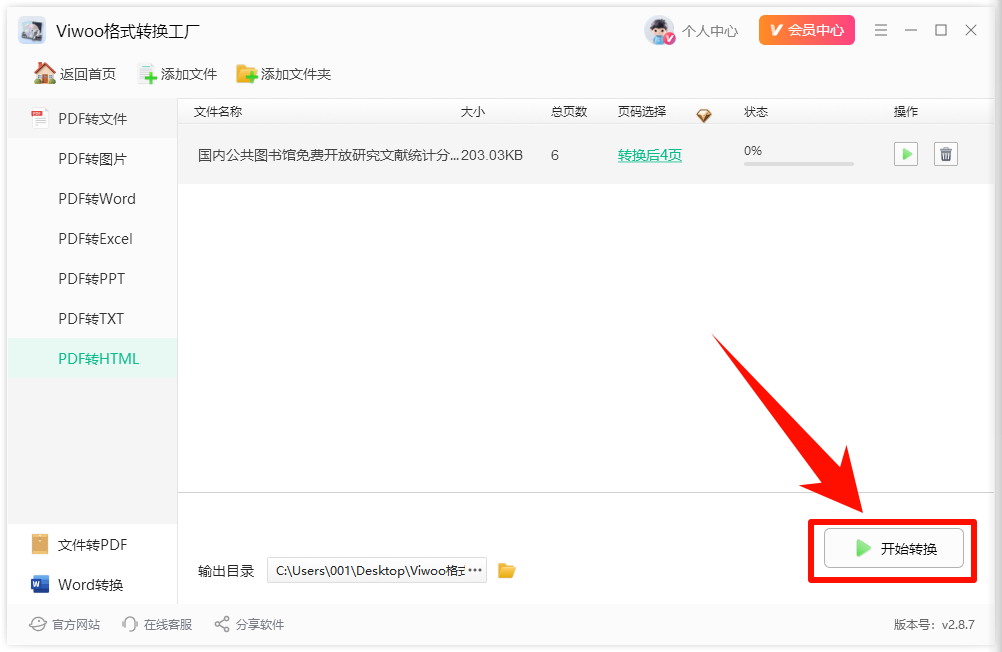This screenshot has height=652, width=1002.
Task: Open the 文件转PDF category
Action: 92,545
